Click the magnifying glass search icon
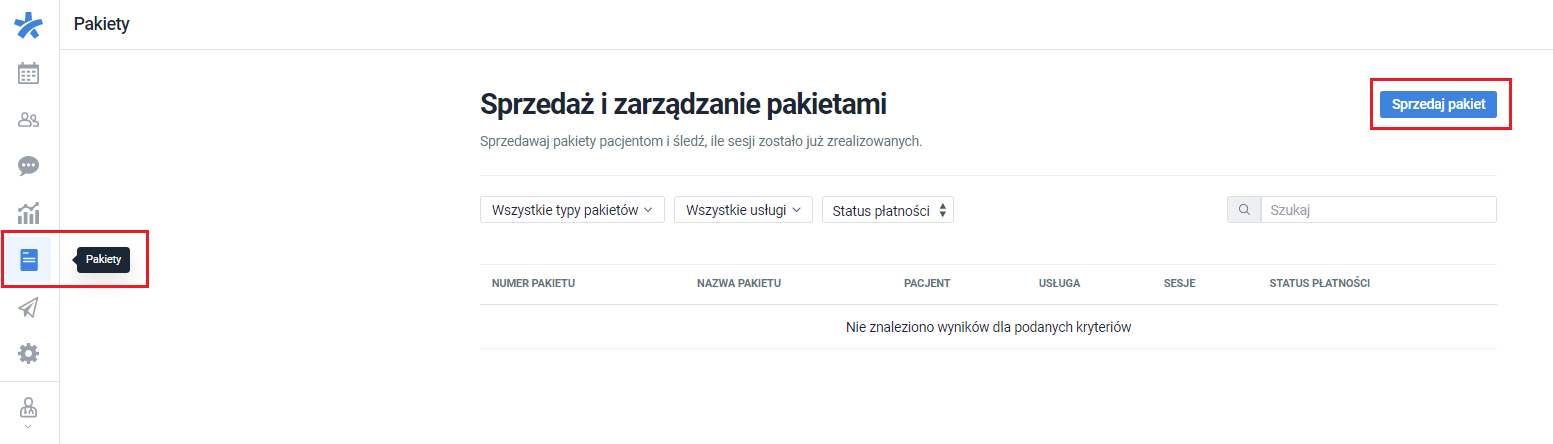1553x444 pixels. tap(1244, 210)
